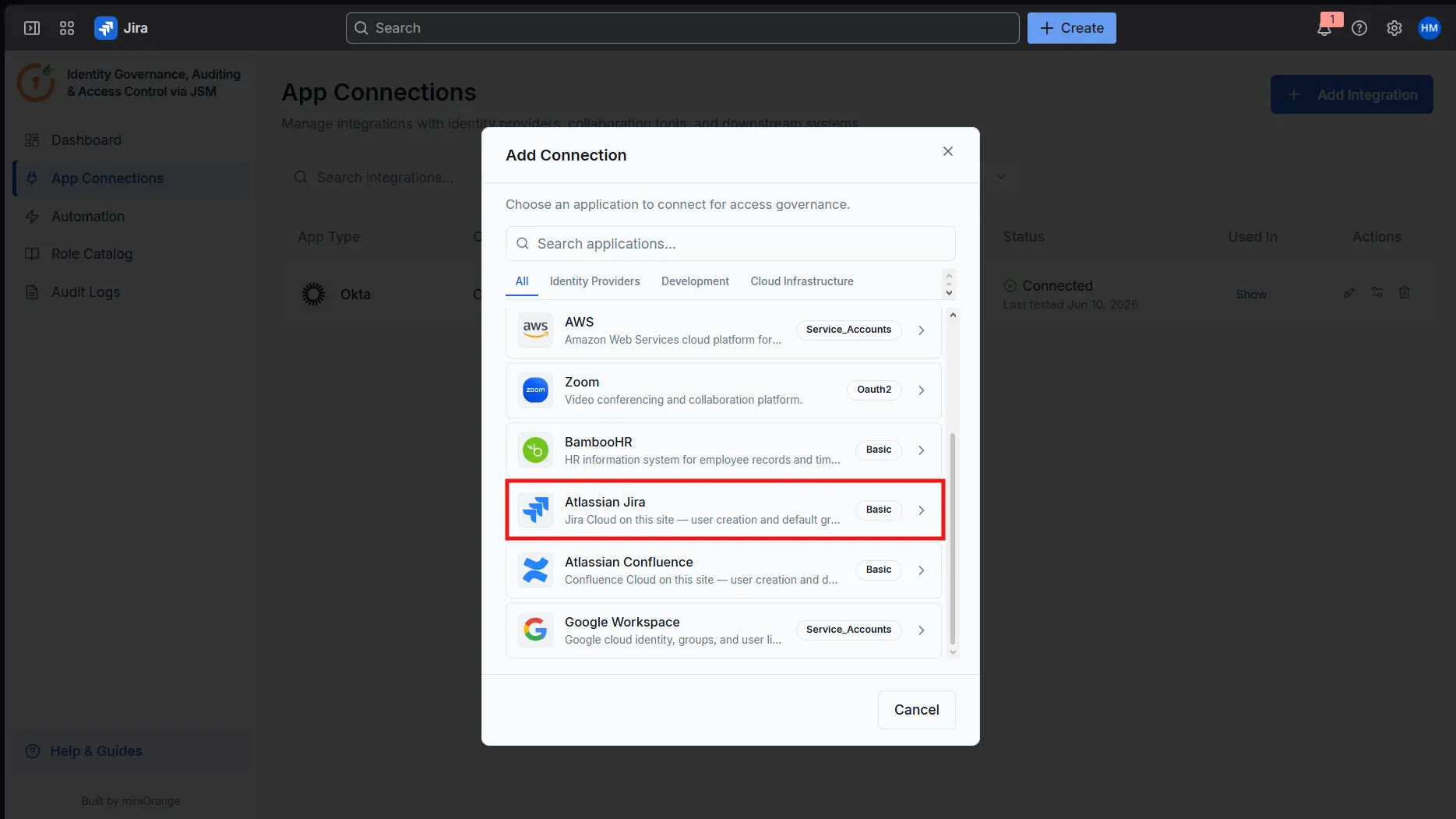
Task: Expand the Atlassian Jira row chevron
Action: [922, 510]
